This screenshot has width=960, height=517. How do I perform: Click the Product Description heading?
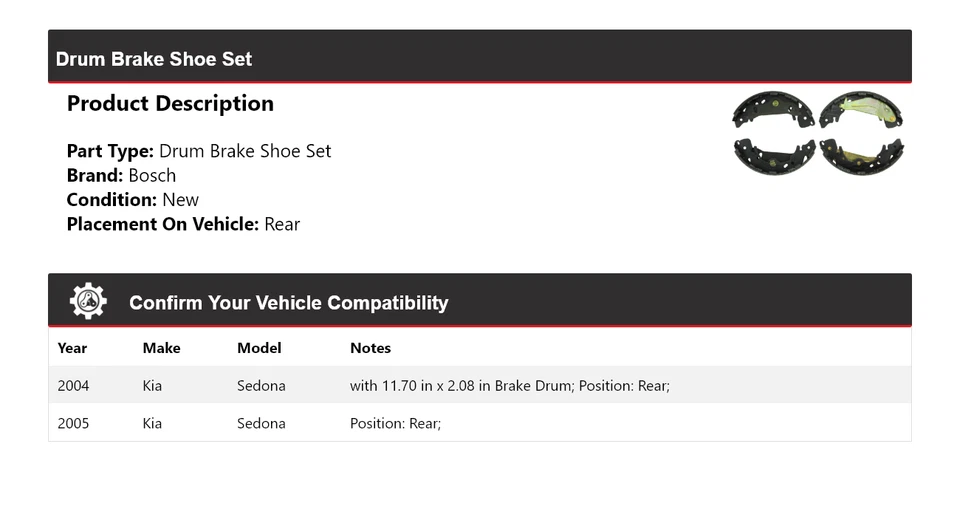[x=170, y=104]
